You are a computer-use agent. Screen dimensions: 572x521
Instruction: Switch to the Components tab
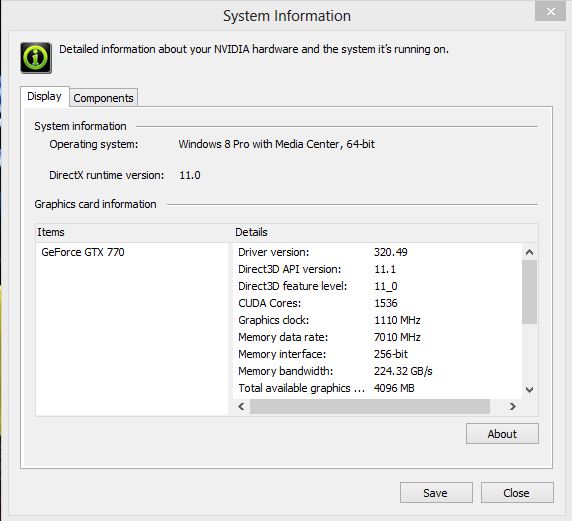click(x=104, y=97)
